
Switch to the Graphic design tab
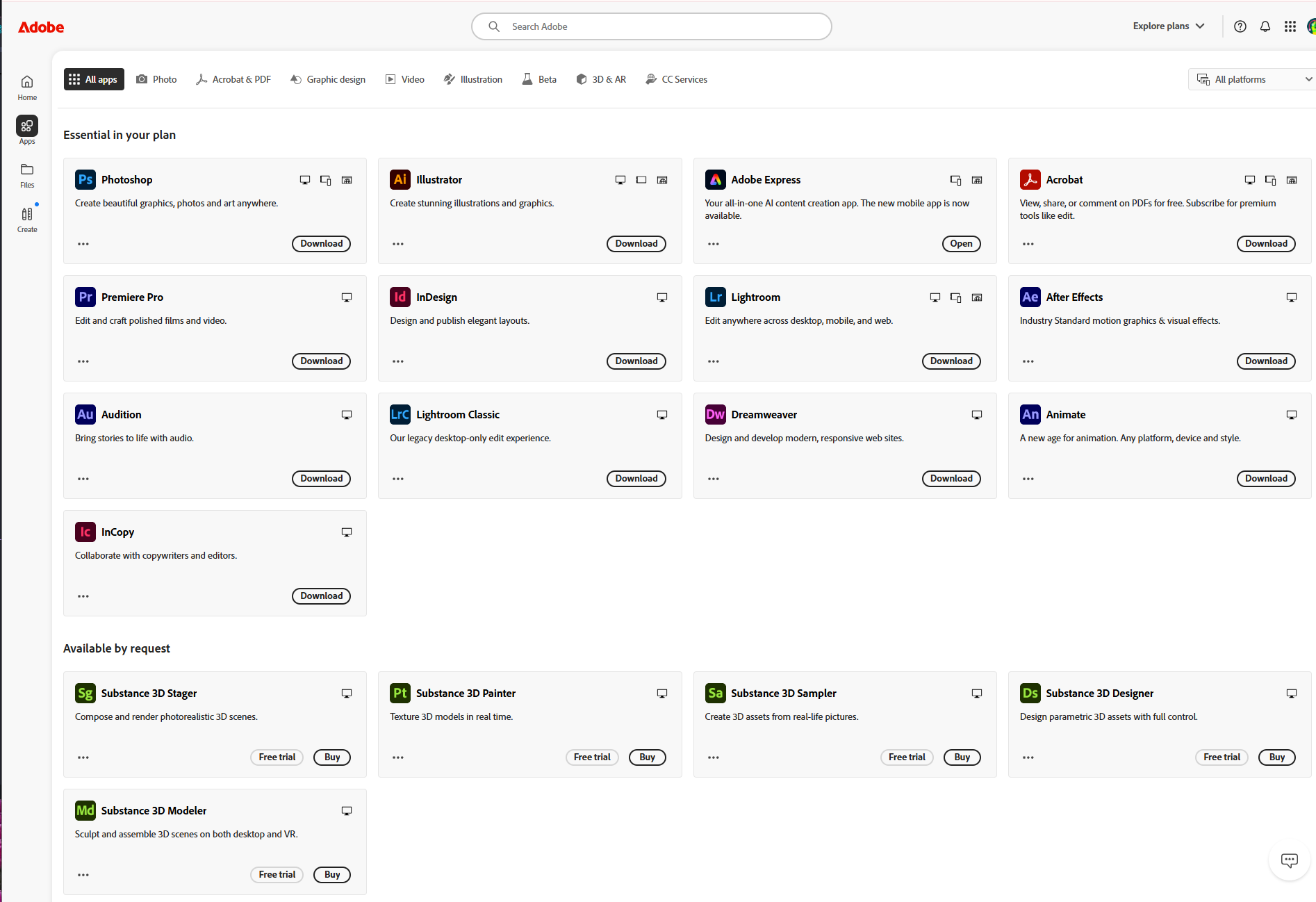point(328,79)
